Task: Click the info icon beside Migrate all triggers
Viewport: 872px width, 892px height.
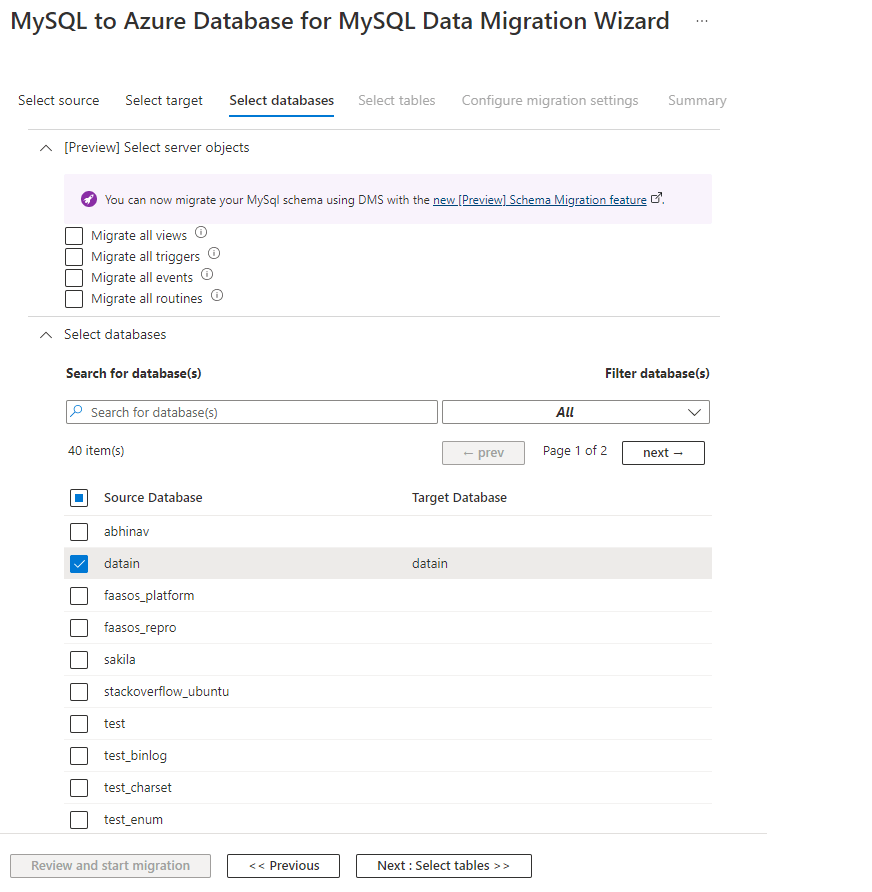Action: (214, 254)
